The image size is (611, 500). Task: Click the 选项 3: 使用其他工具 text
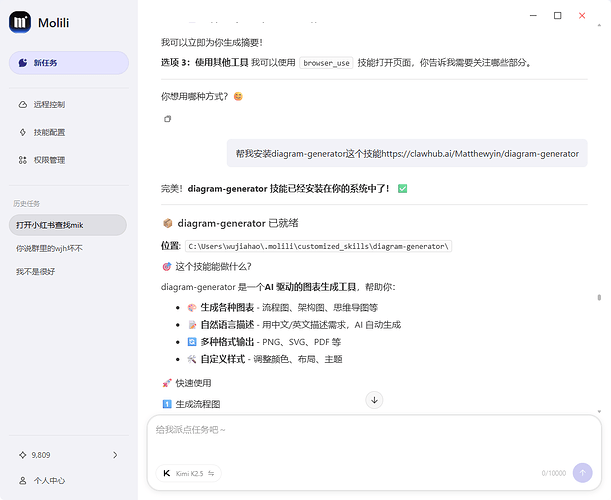click(x=204, y=63)
